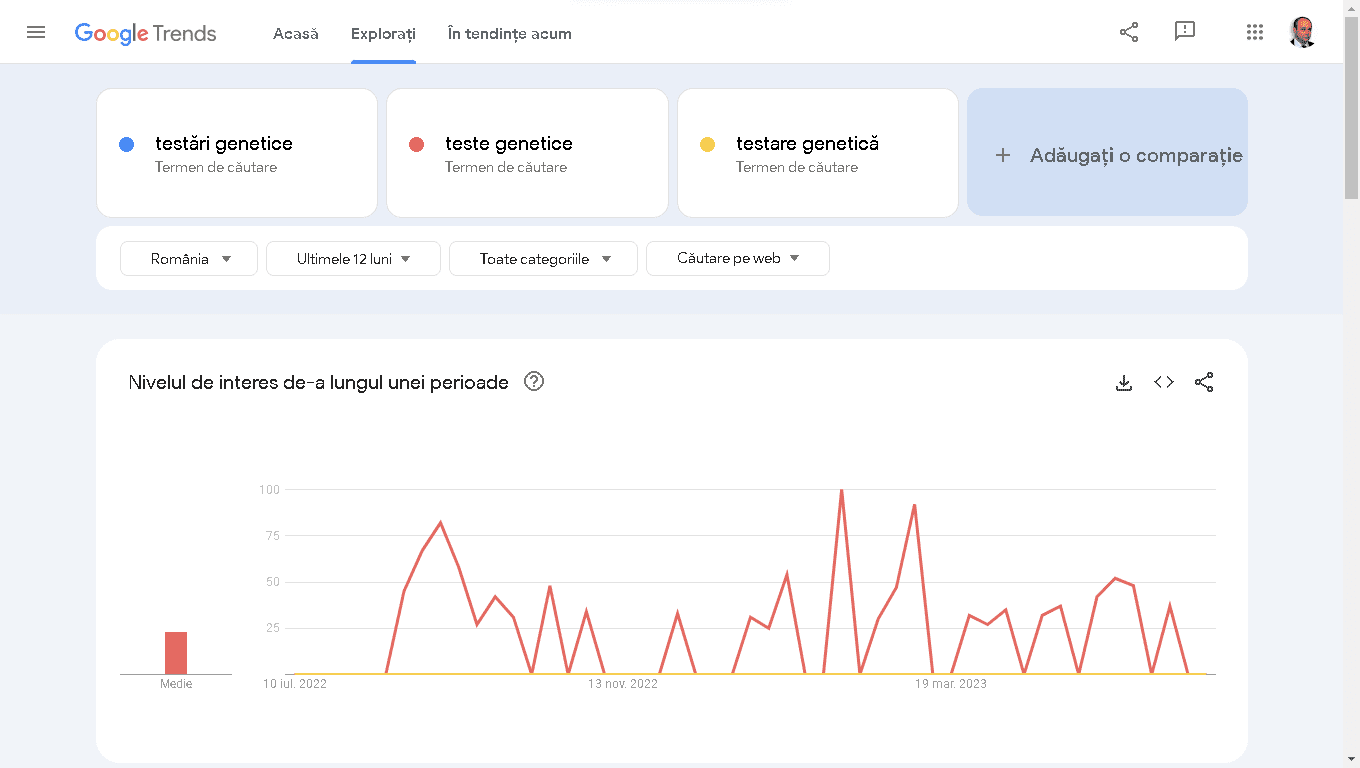The image size is (1360, 768).
Task: Open help for Nivelul de interes
Action: tap(534, 382)
